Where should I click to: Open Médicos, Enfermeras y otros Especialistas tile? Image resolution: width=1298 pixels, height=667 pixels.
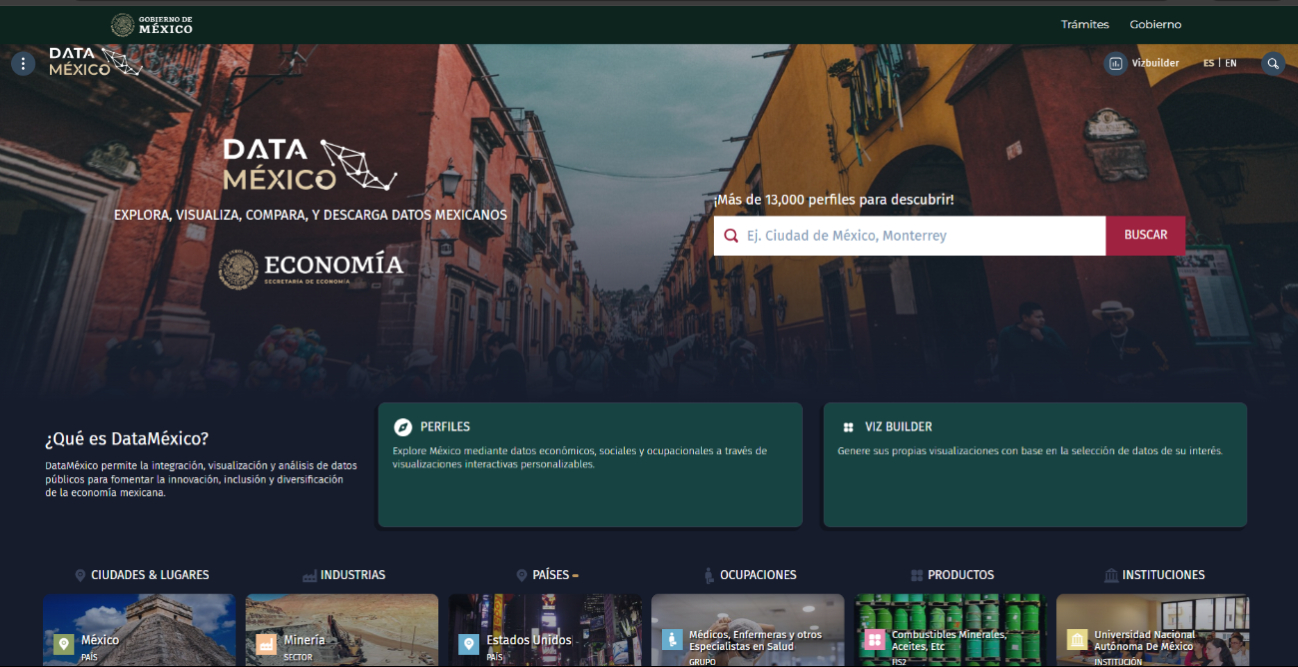(x=748, y=630)
